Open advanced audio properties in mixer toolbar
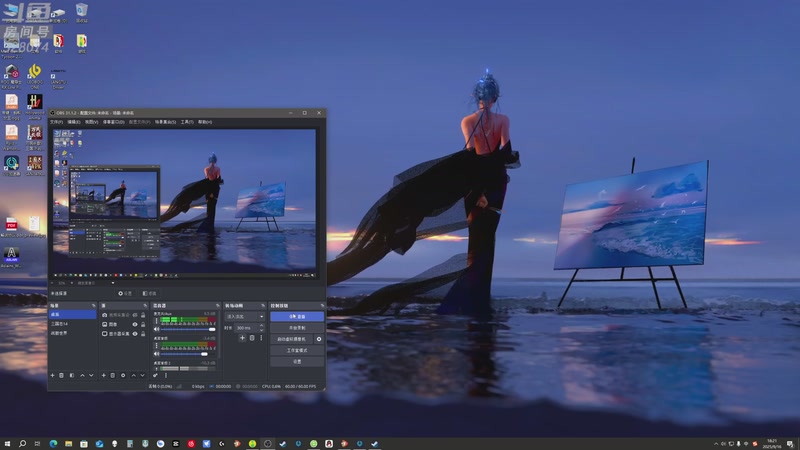This screenshot has width=800, height=450. [155, 376]
